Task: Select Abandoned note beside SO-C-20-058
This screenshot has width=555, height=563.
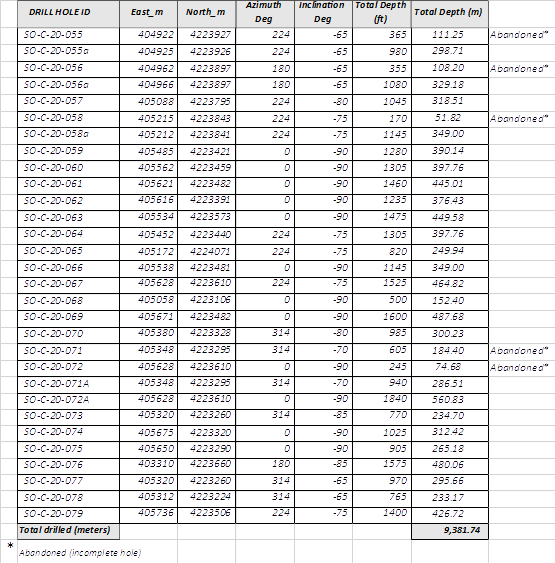Action: [519, 119]
